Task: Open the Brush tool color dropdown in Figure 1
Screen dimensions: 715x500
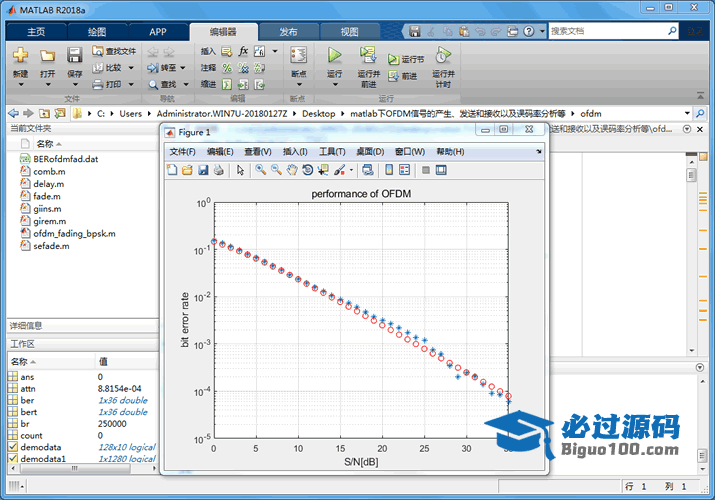Action: click(x=351, y=170)
